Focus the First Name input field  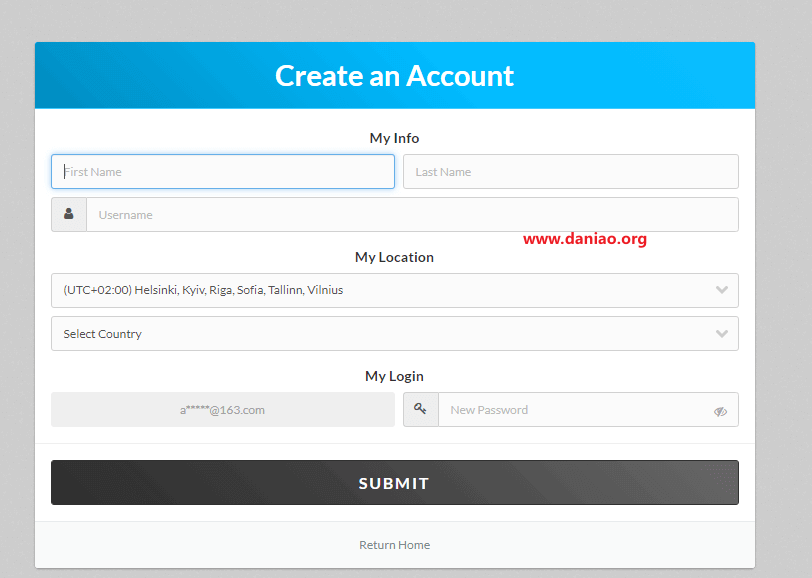click(x=223, y=171)
